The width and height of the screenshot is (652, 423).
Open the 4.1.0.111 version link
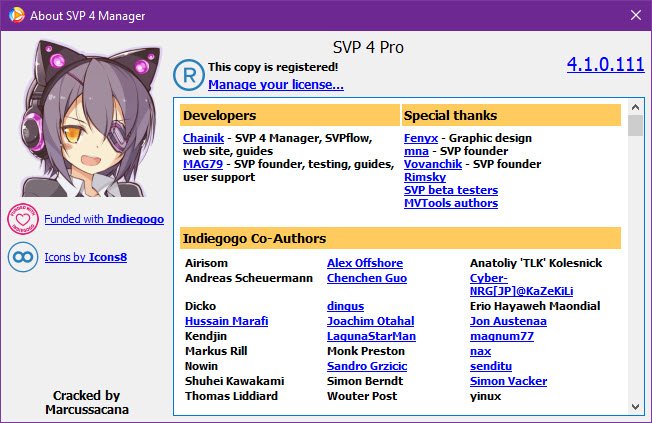click(x=605, y=64)
